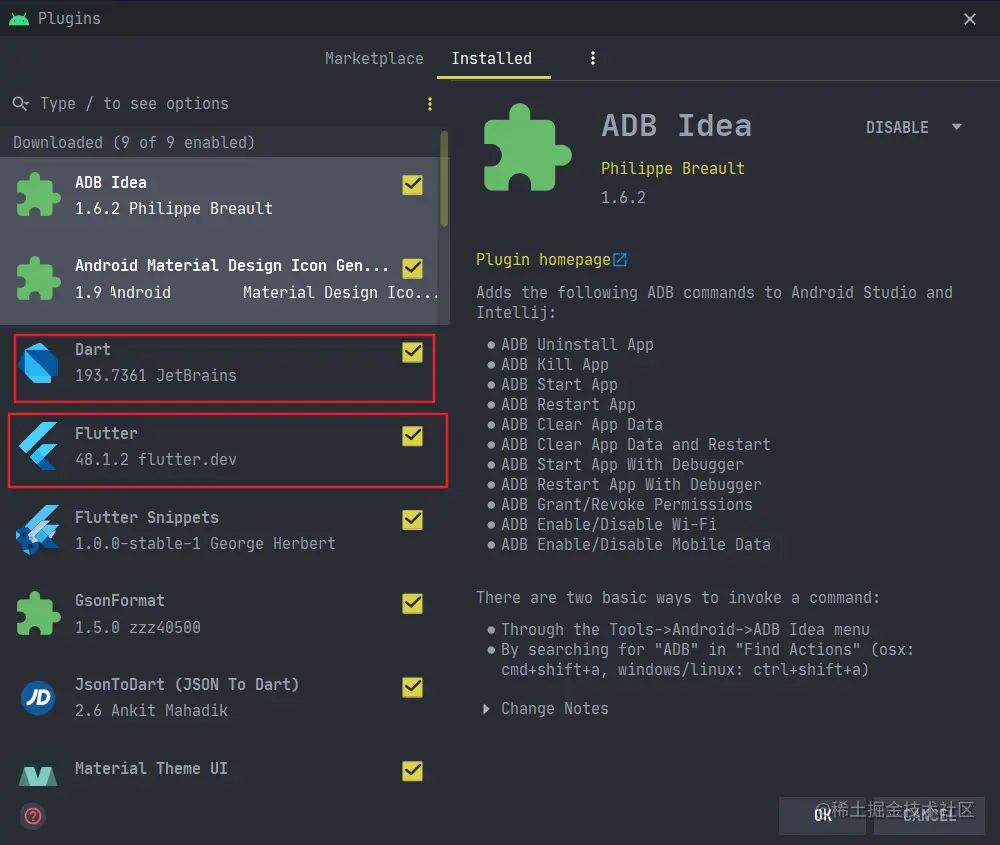Click the GsonFormat puzzle icon
The height and width of the screenshot is (845, 1000).
[x=38, y=614]
